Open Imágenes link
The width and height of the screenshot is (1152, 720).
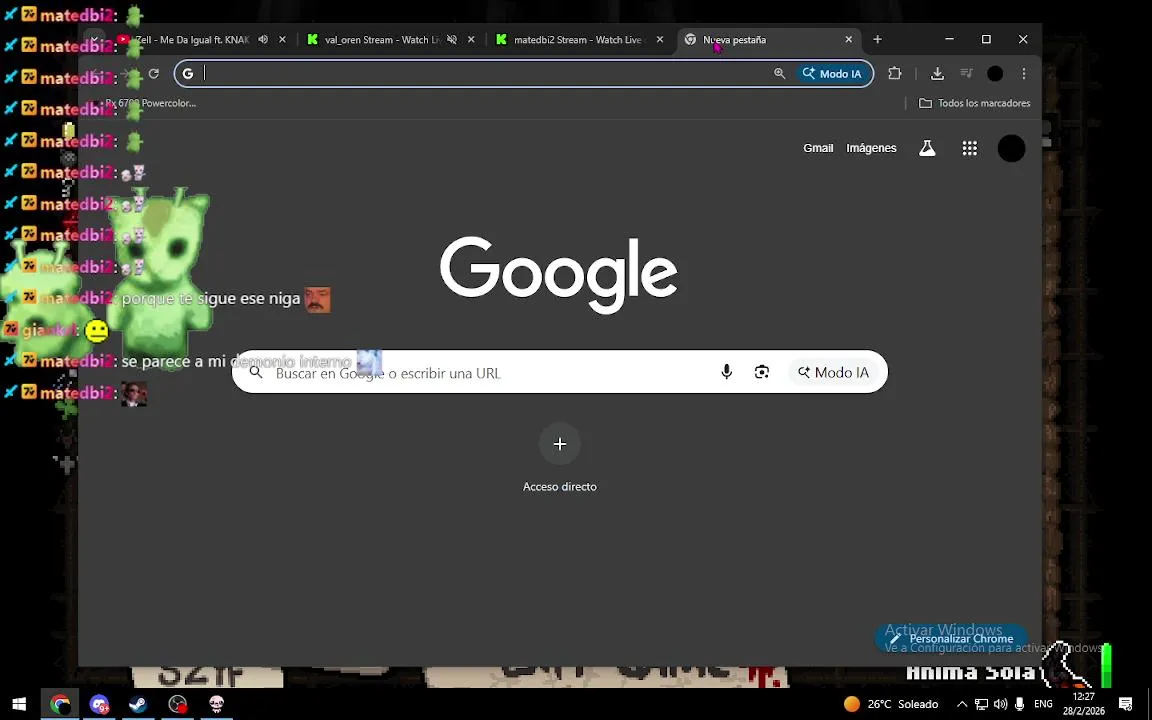[x=871, y=148]
